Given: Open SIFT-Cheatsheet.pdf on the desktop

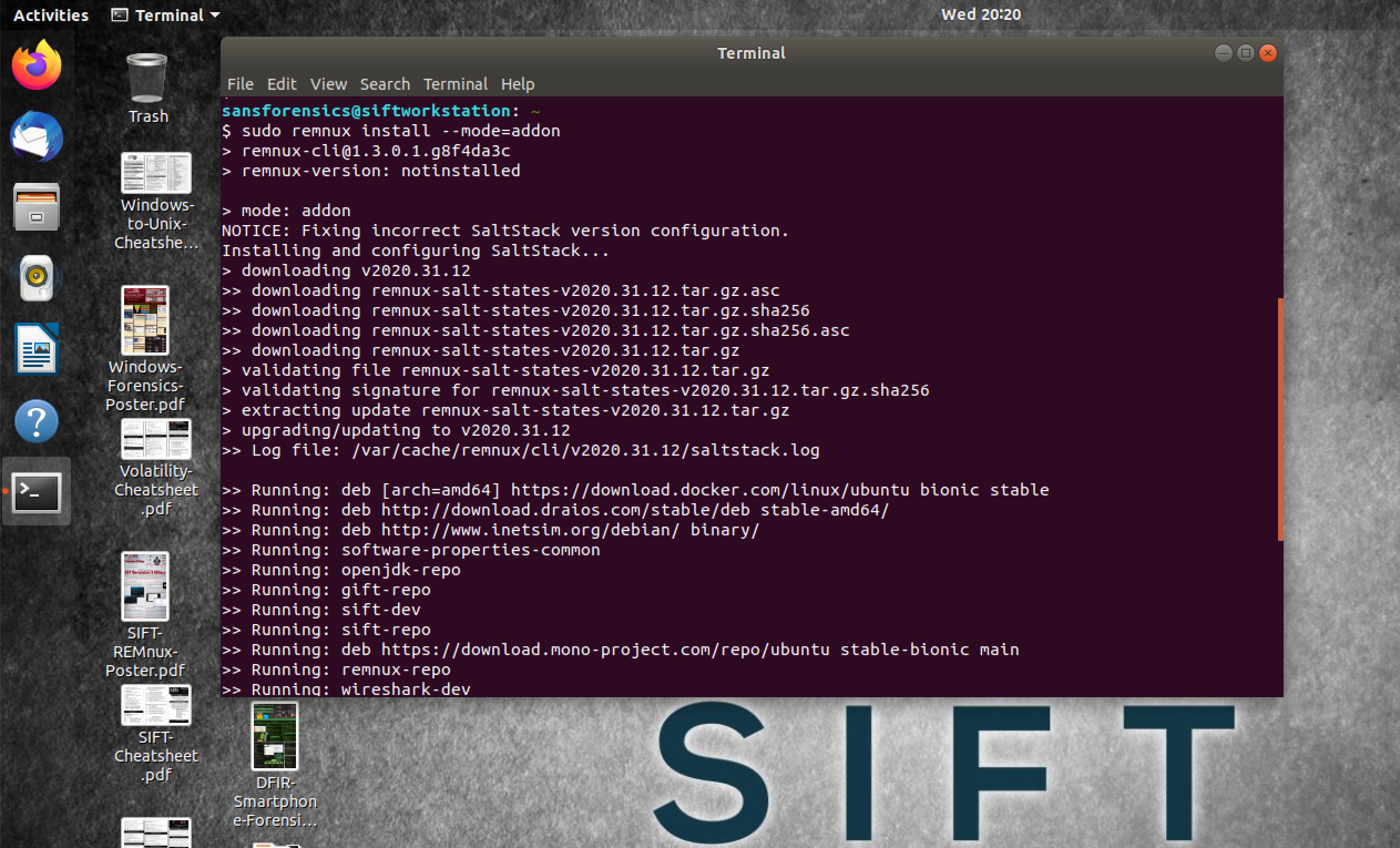Looking at the screenshot, I should [156, 734].
